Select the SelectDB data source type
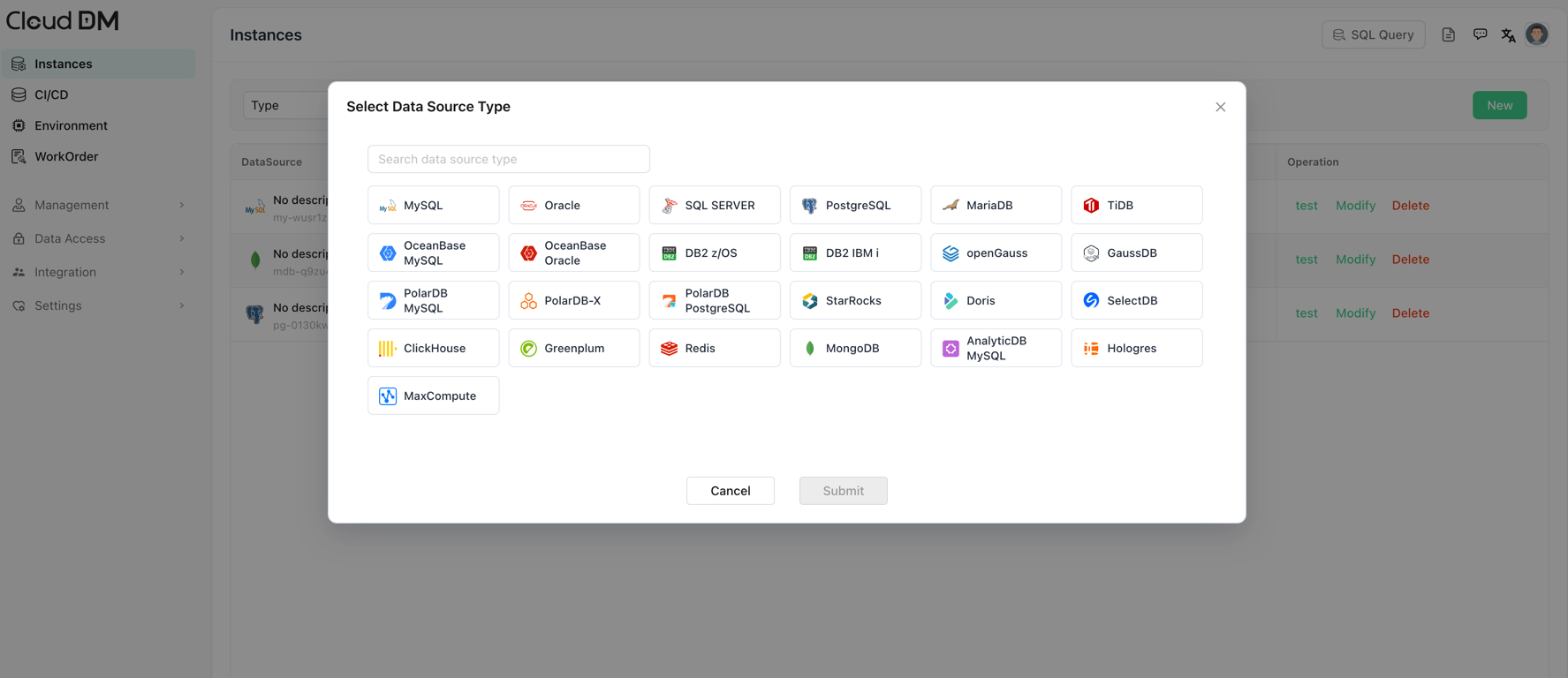This screenshot has width=1568, height=678. coord(1137,300)
